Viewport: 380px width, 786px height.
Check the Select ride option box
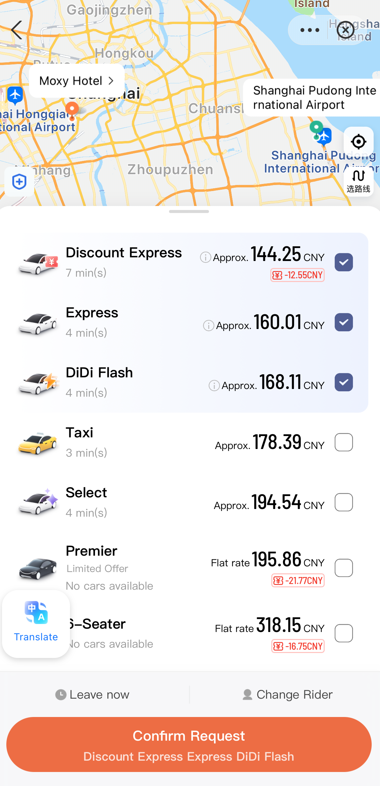344,502
